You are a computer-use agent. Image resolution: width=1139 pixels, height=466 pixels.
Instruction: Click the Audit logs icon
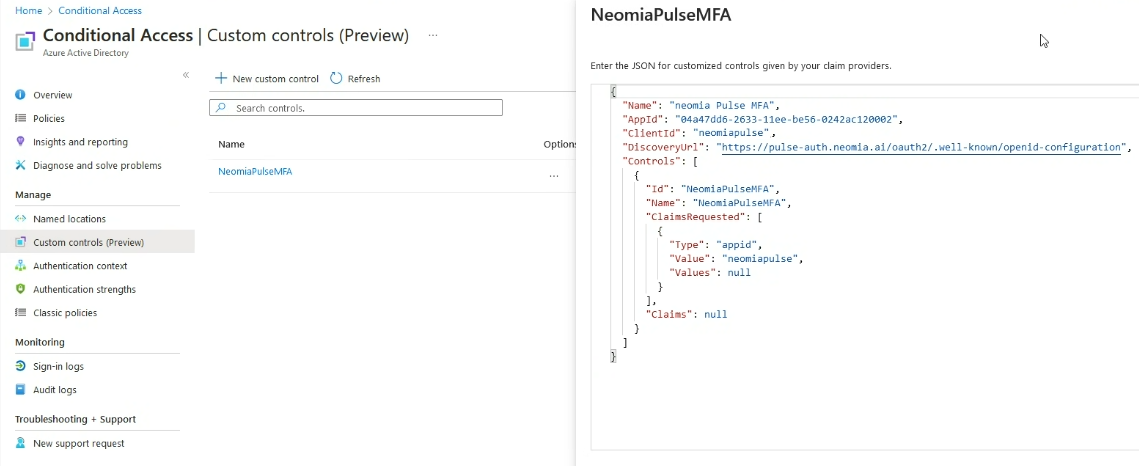pos(20,390)
